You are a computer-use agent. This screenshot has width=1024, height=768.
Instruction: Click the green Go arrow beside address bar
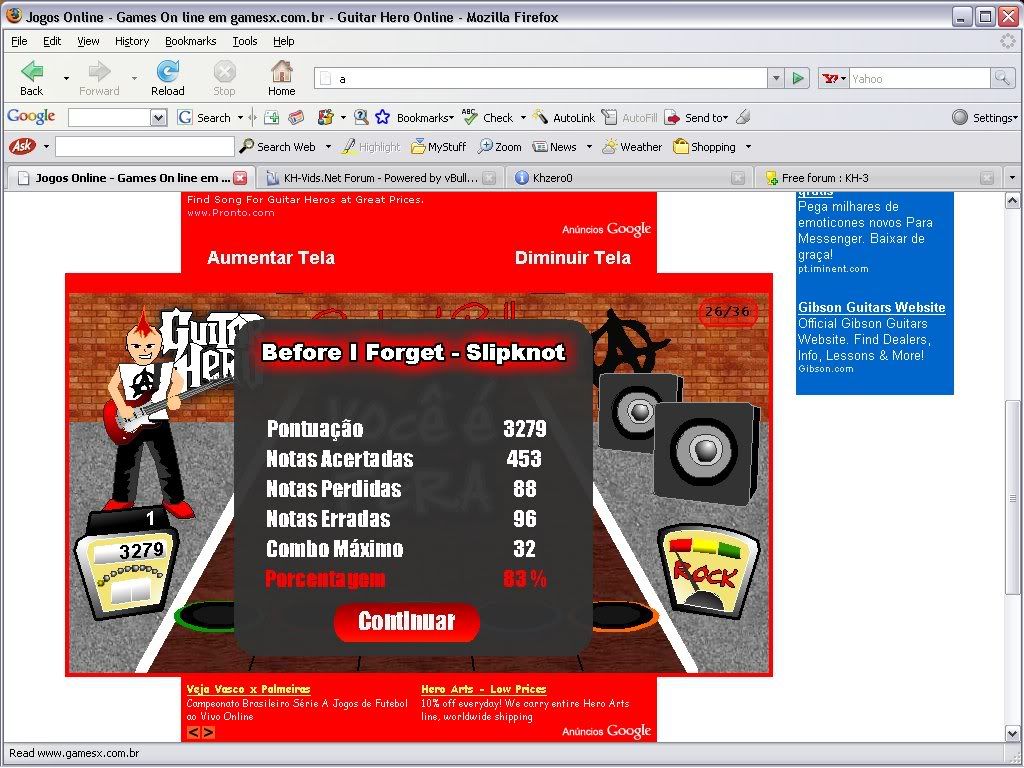point(797,78)
